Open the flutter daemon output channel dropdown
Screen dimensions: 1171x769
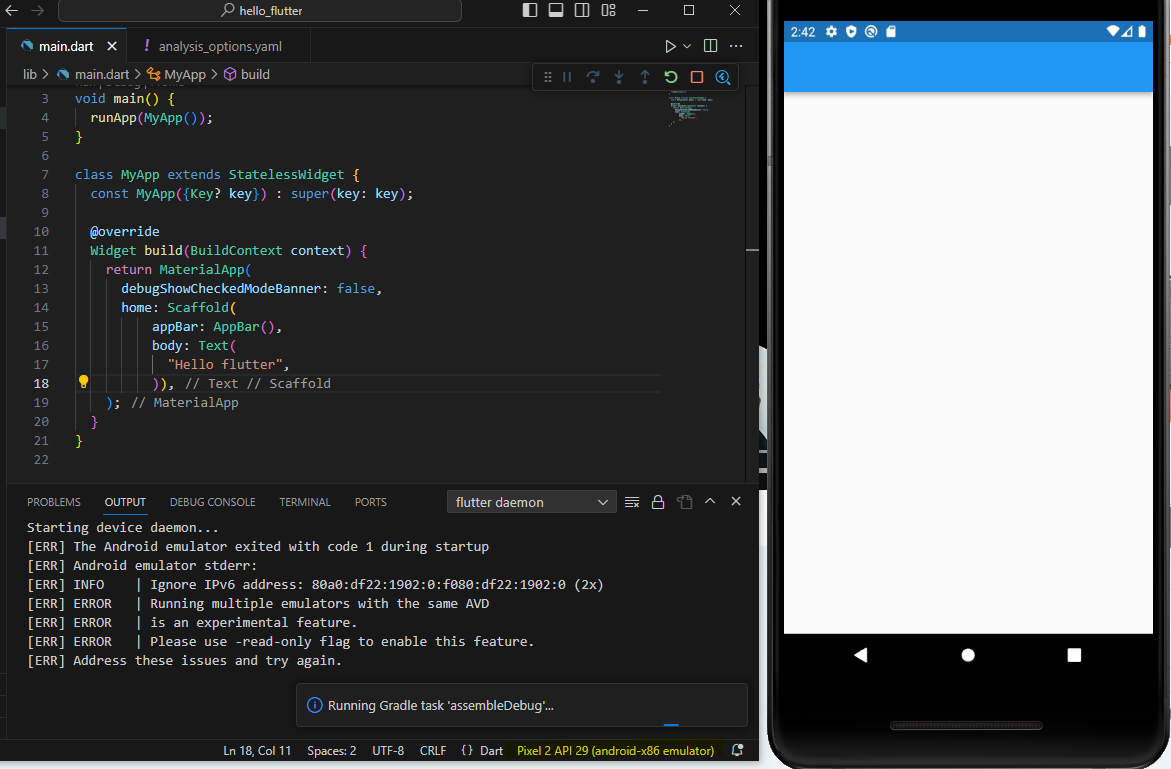pos(532,502)
